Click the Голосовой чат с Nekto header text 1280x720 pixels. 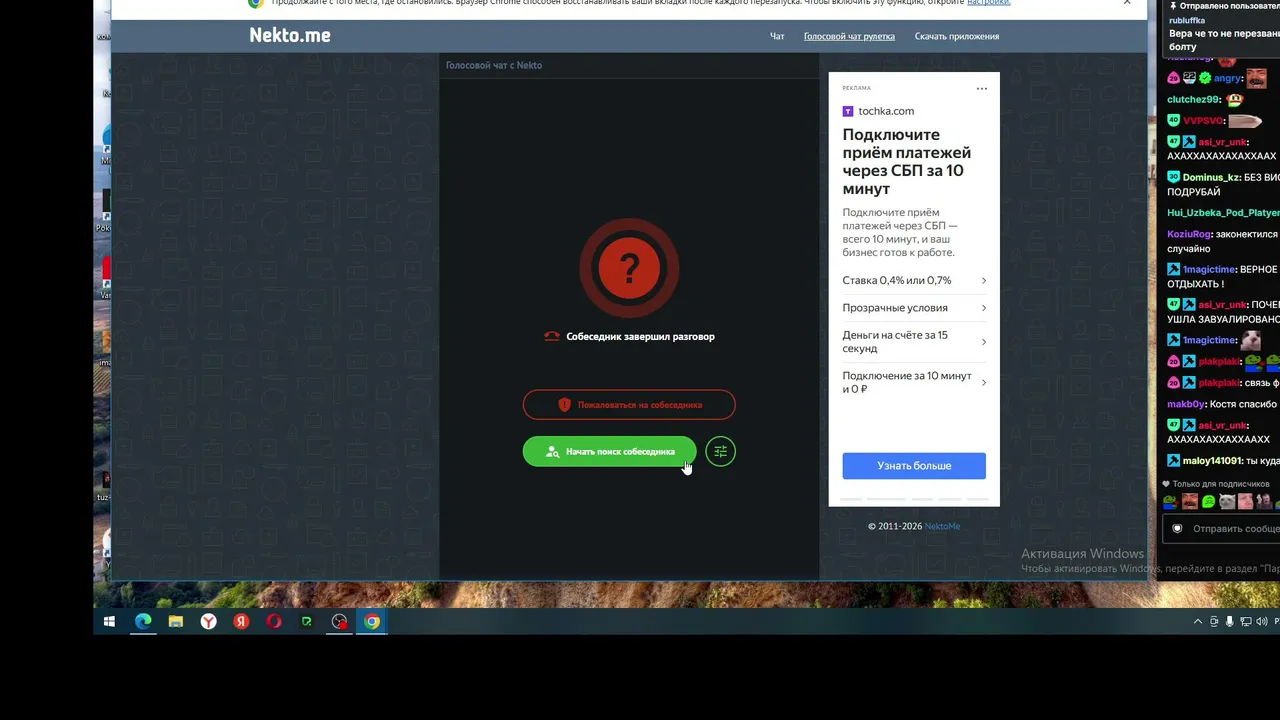[x=494, y=65]
